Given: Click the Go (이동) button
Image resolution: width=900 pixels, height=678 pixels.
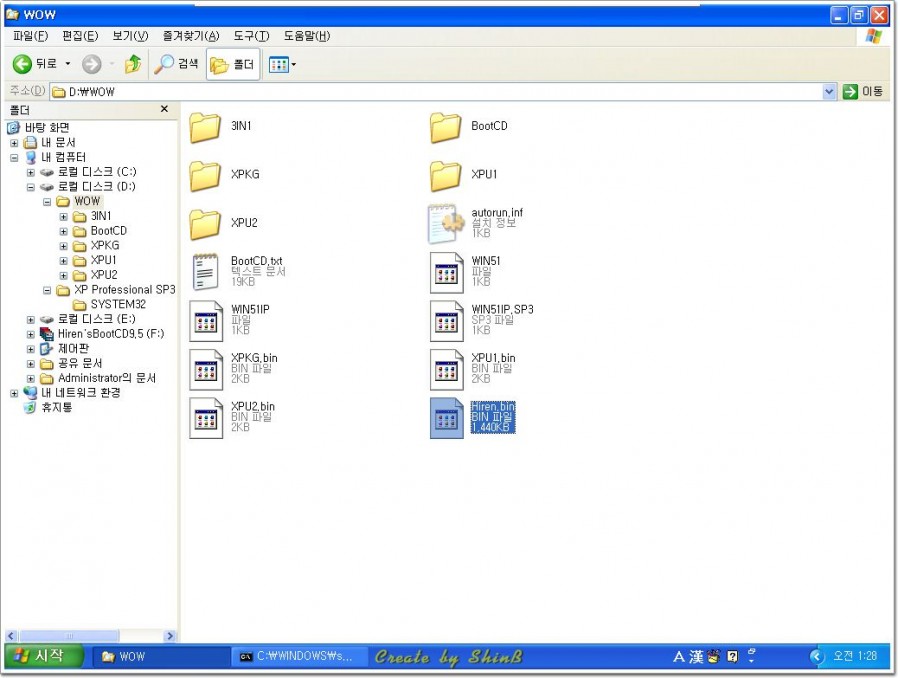Looking at the screenshot, I should click(x=863, y=91).
